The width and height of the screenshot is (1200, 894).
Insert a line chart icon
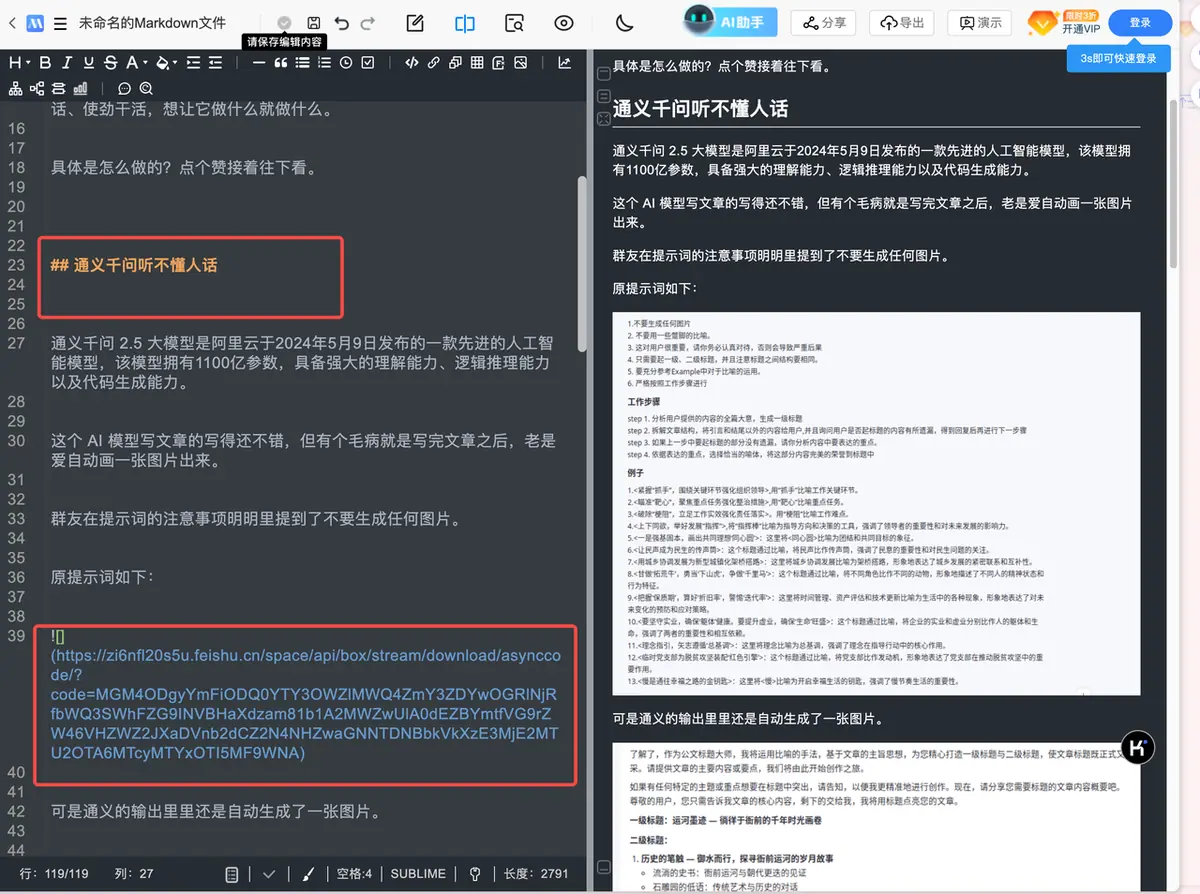coord(565,63)
